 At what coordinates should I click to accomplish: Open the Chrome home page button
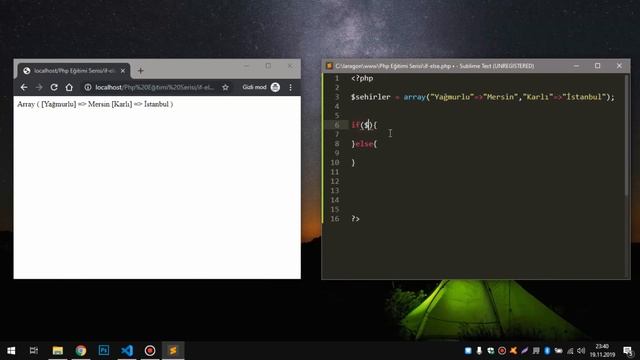(x=69, y=87)
